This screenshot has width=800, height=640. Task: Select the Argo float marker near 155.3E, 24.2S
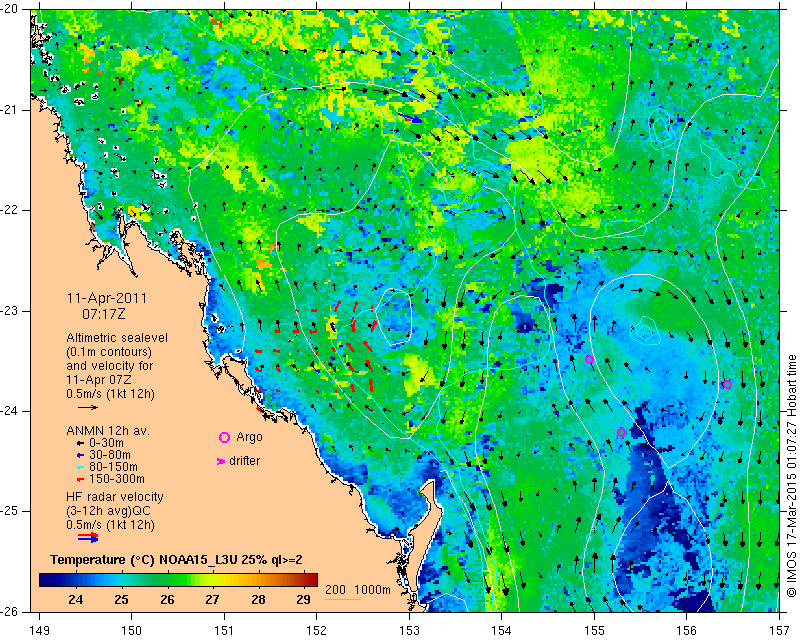[621, 432]
